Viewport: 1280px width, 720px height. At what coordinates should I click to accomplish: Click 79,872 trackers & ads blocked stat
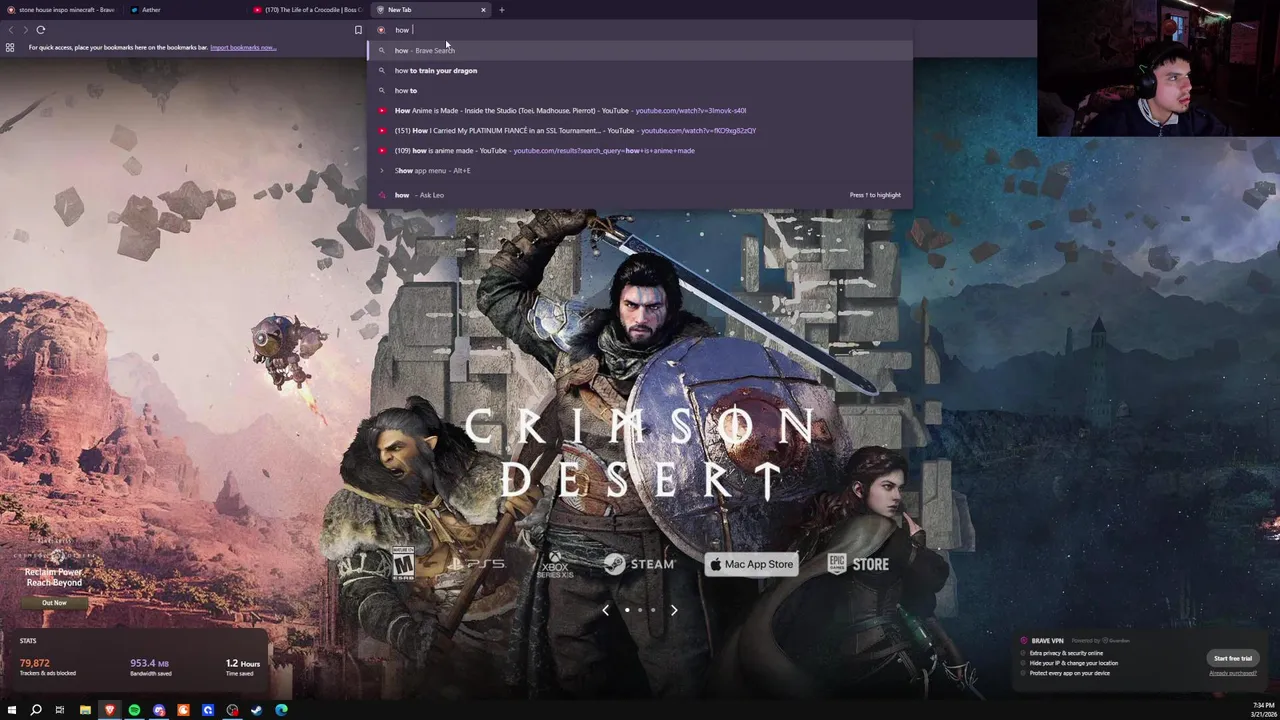pyautogui.click(x=47, y=667)
